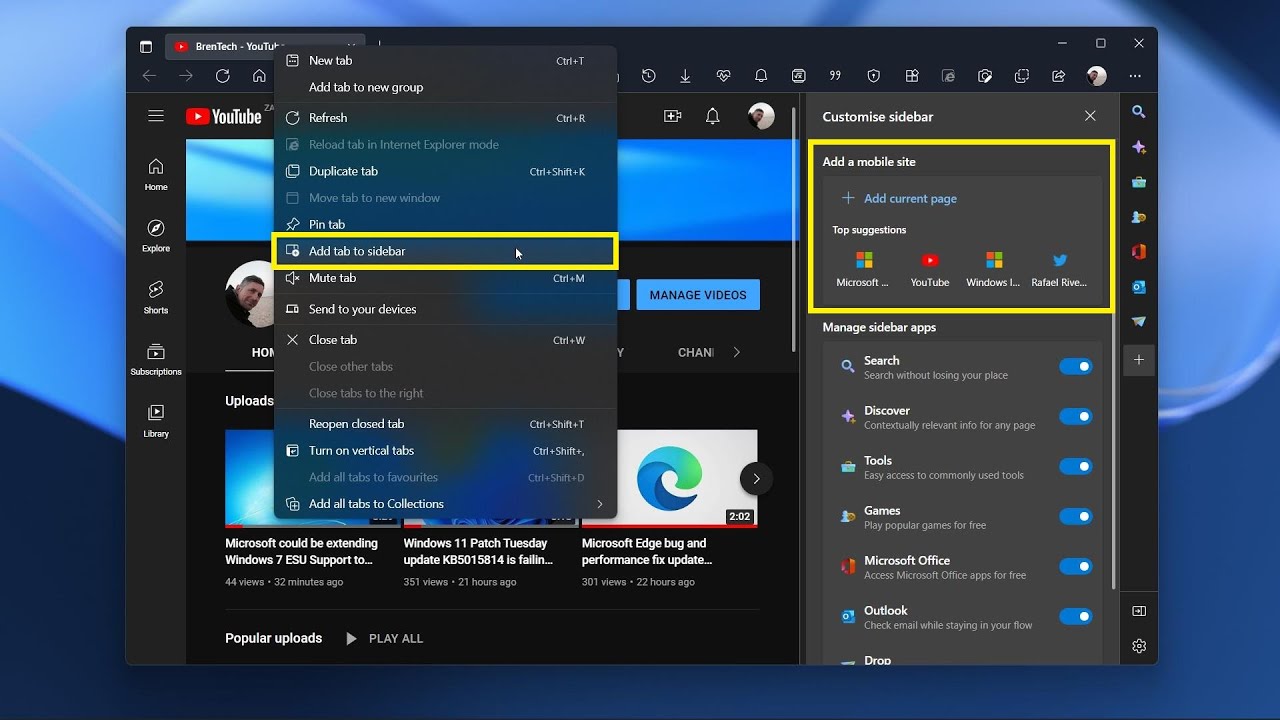Open the Microsoft Edge bug video thumbnail

[669, 478]
